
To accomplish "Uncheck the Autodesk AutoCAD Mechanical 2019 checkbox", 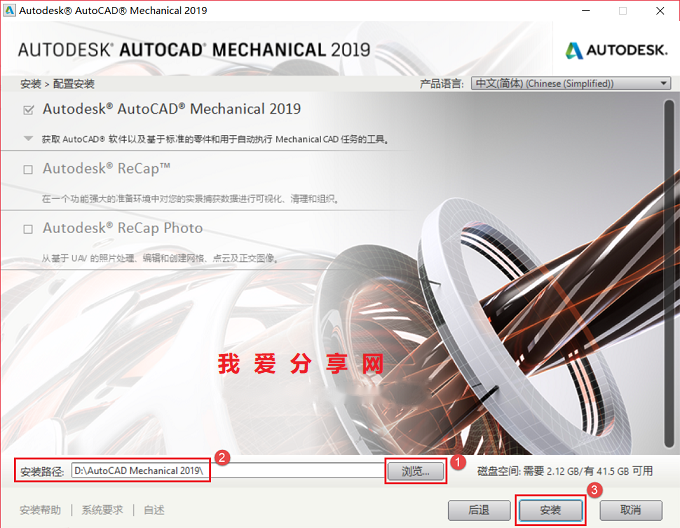I will click(28, 110).
